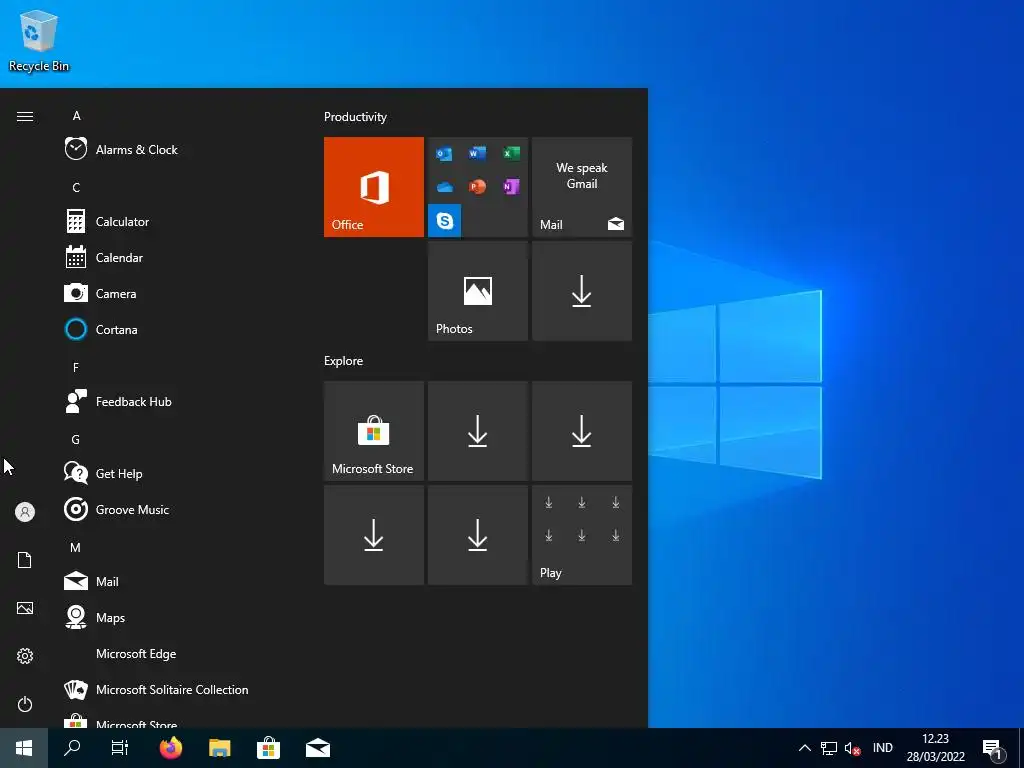Image resolution: width=1024 pixels, height=768 pixels.
Task: Open taskbar Search
Action: pos(72,748)
